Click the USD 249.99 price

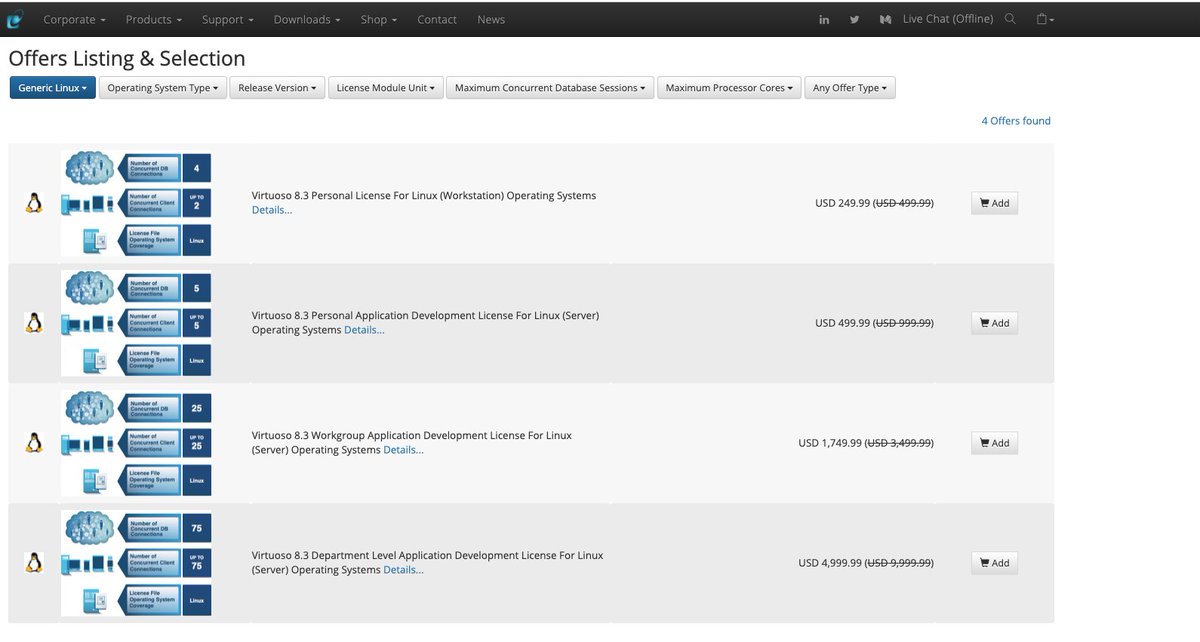pyautogui.click(x=842, y=203)
